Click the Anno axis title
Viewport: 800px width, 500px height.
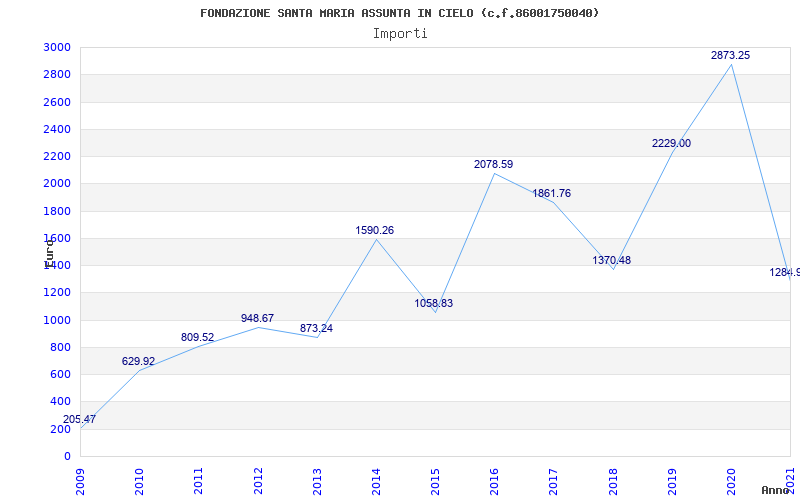775,490
